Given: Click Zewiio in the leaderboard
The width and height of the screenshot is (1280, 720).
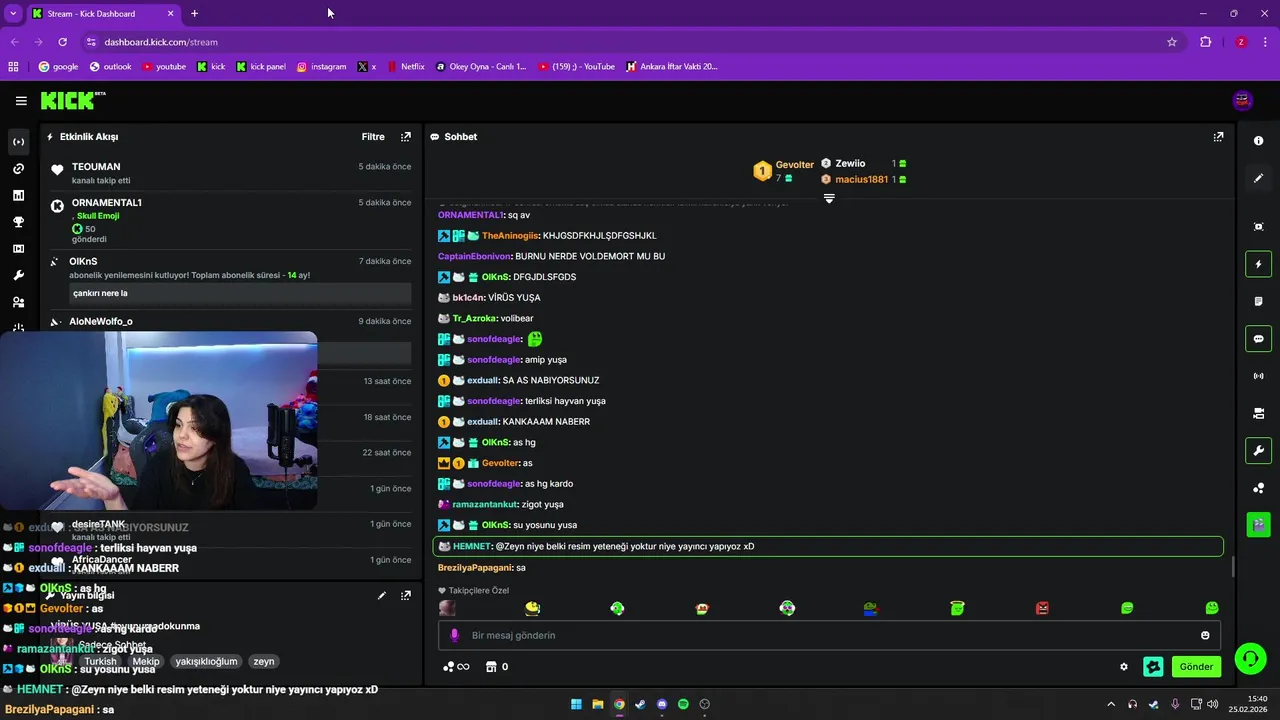Looking at the screenshot, I should tap(850, 163).
